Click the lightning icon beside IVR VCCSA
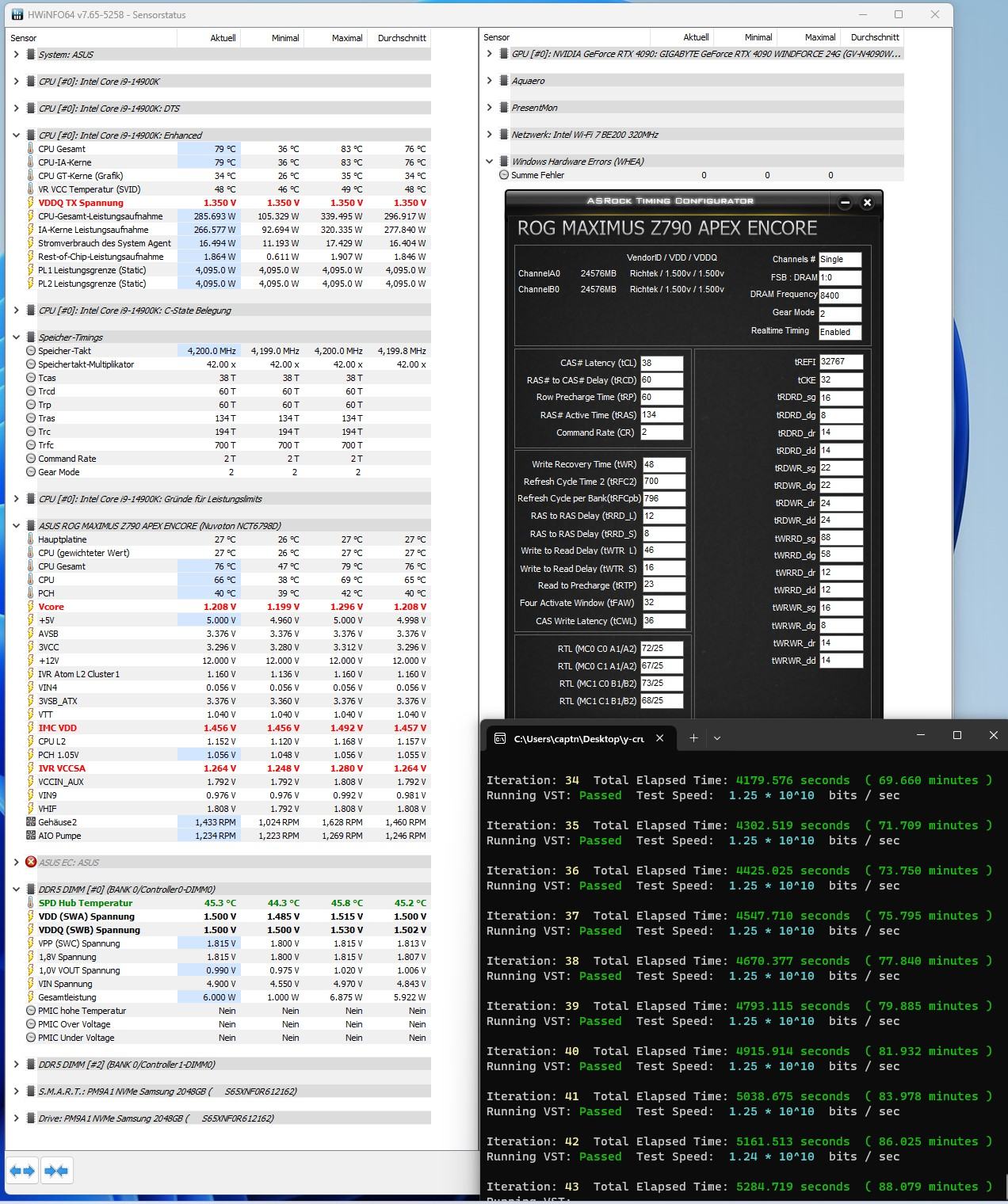 (x=31, y=768)
